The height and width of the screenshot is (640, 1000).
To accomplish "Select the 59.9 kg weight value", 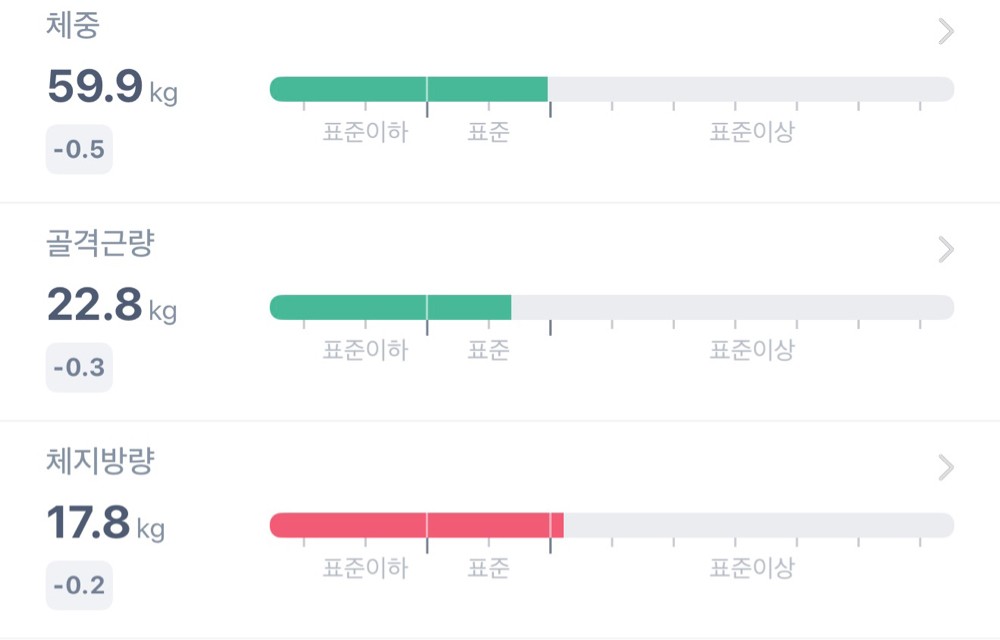I will coord(111,88).
